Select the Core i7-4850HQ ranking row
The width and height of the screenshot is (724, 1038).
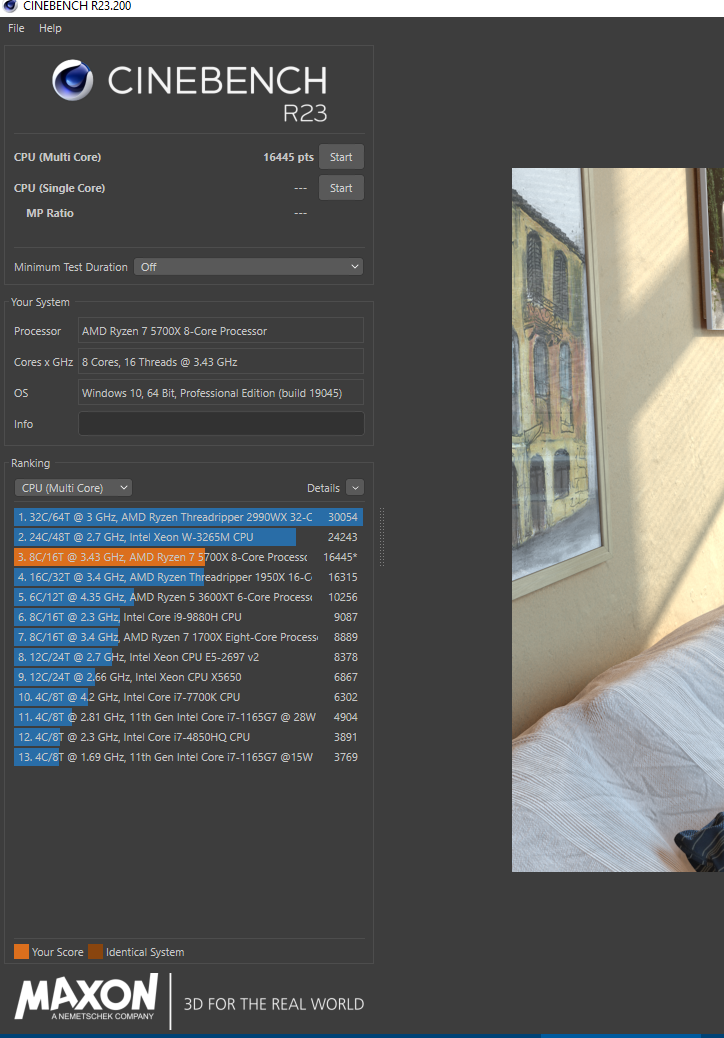tap(188, 737)
